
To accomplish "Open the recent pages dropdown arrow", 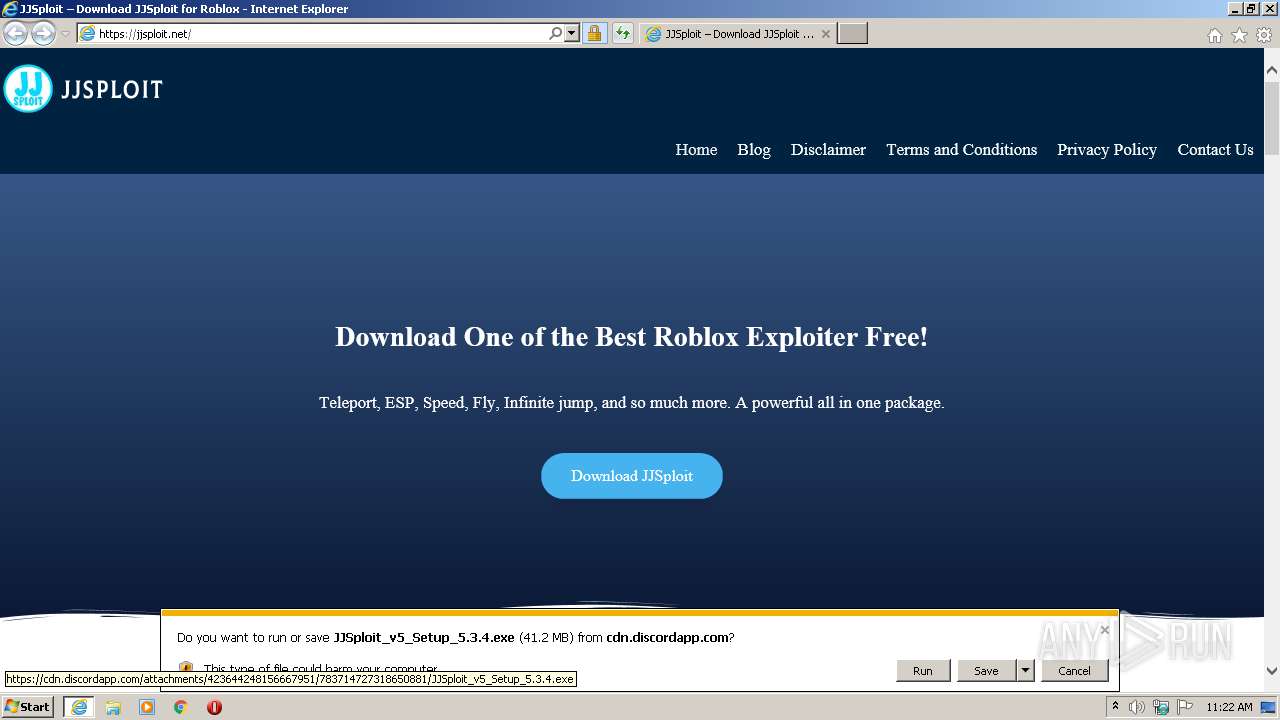I will [x=65, y=34].
